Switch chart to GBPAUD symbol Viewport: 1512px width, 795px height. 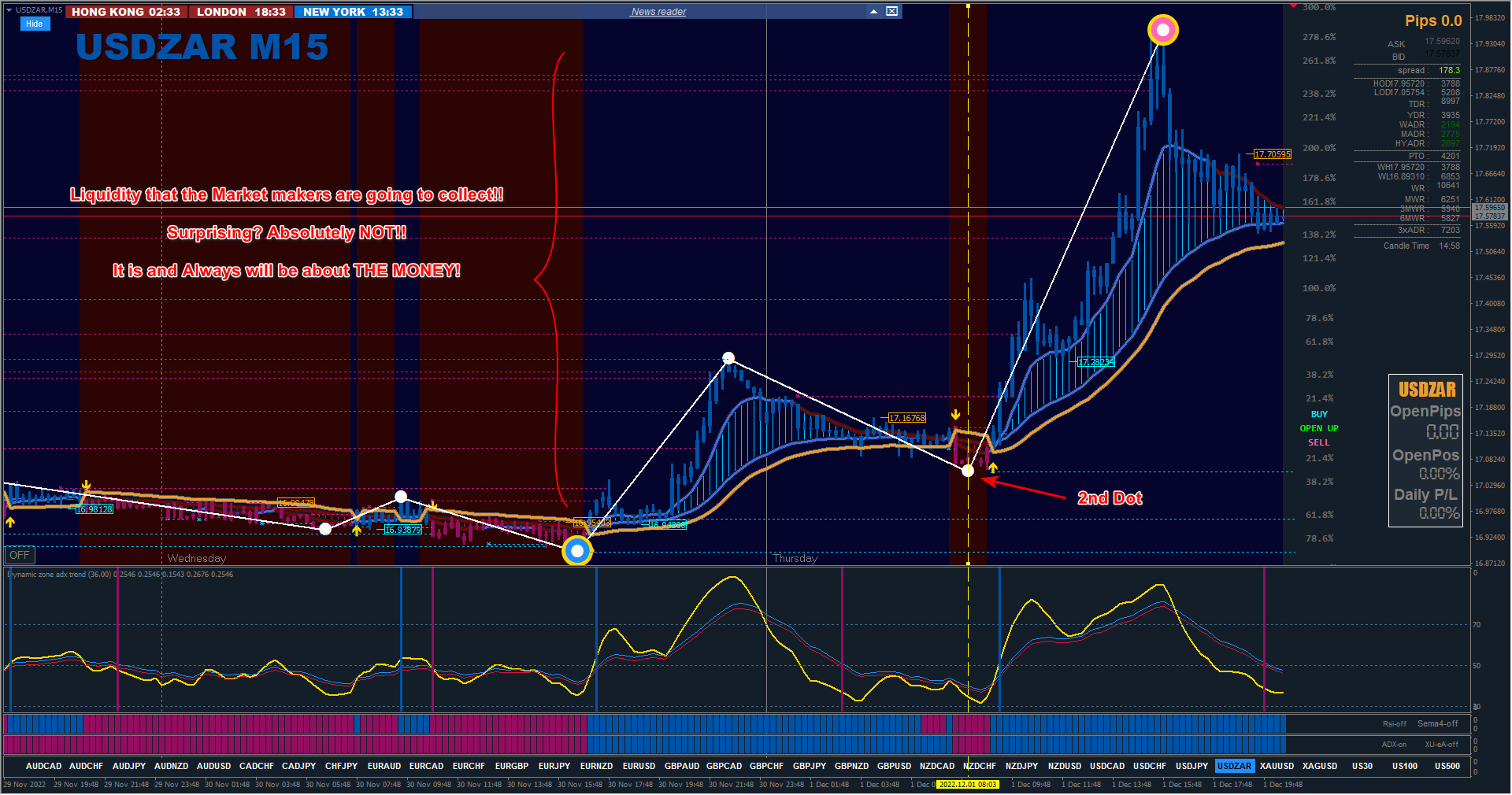[x=682, y=766]
